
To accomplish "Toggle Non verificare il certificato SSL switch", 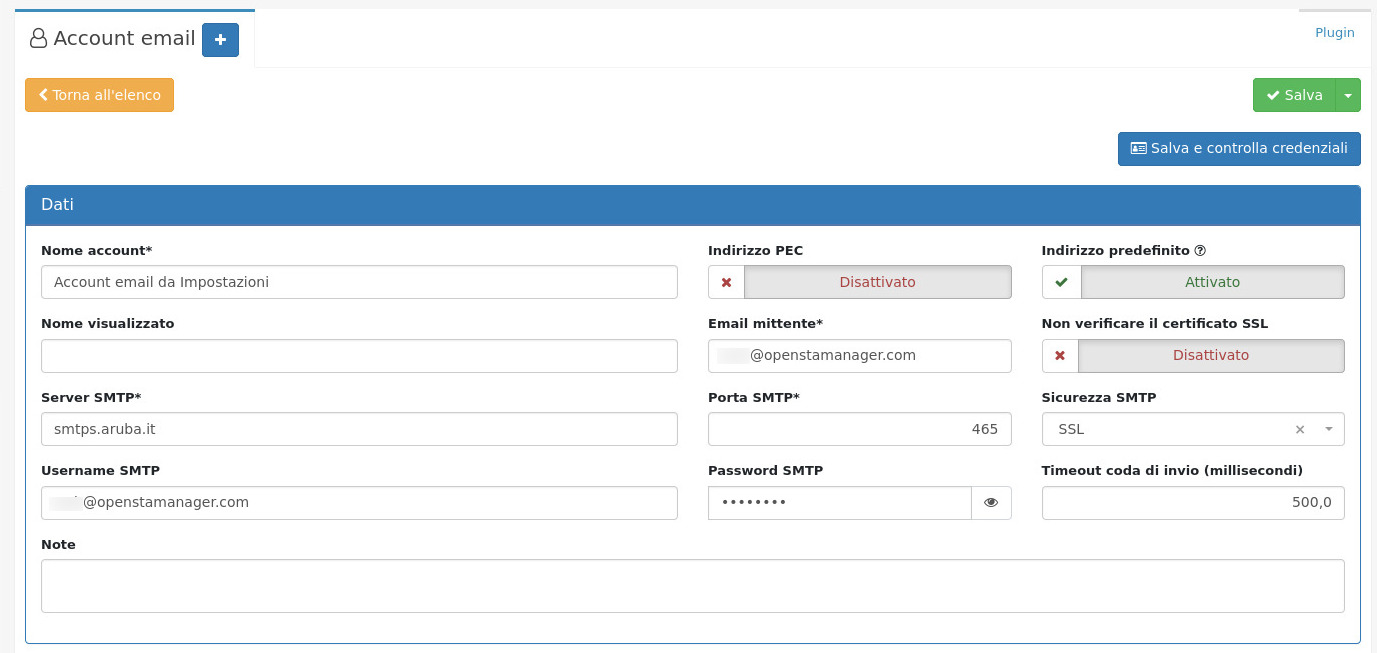I will (1210, 355).
